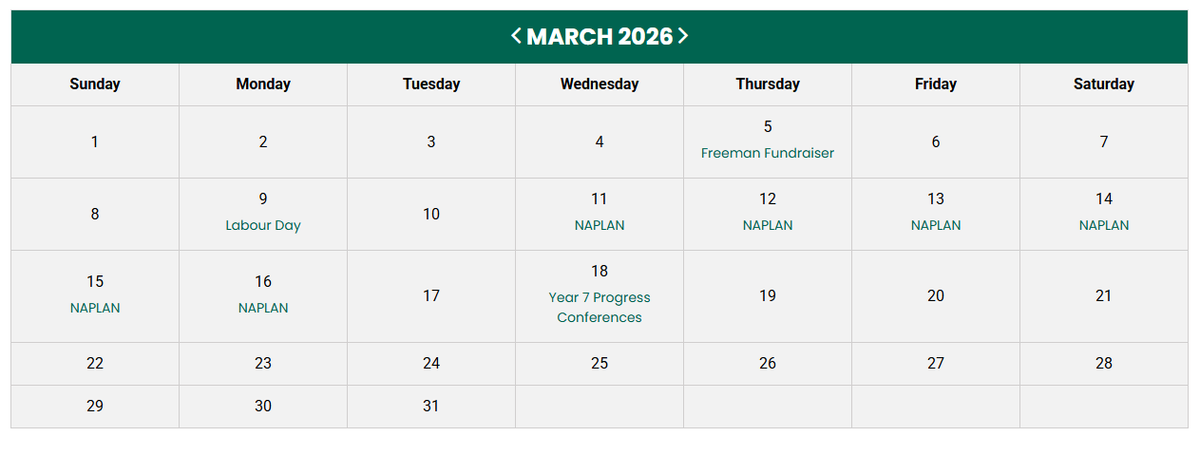Open the Freeman Fundraiser event

767,153
